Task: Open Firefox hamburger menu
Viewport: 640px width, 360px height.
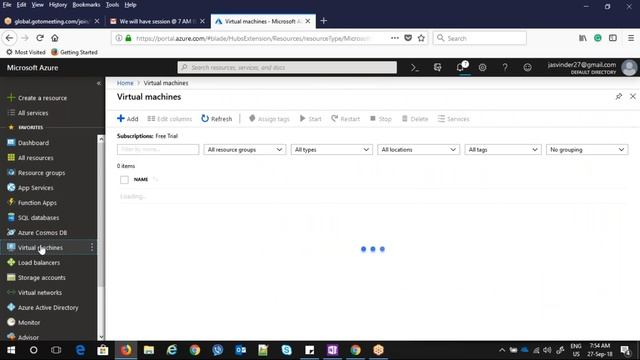Action: tap(631, 38)
